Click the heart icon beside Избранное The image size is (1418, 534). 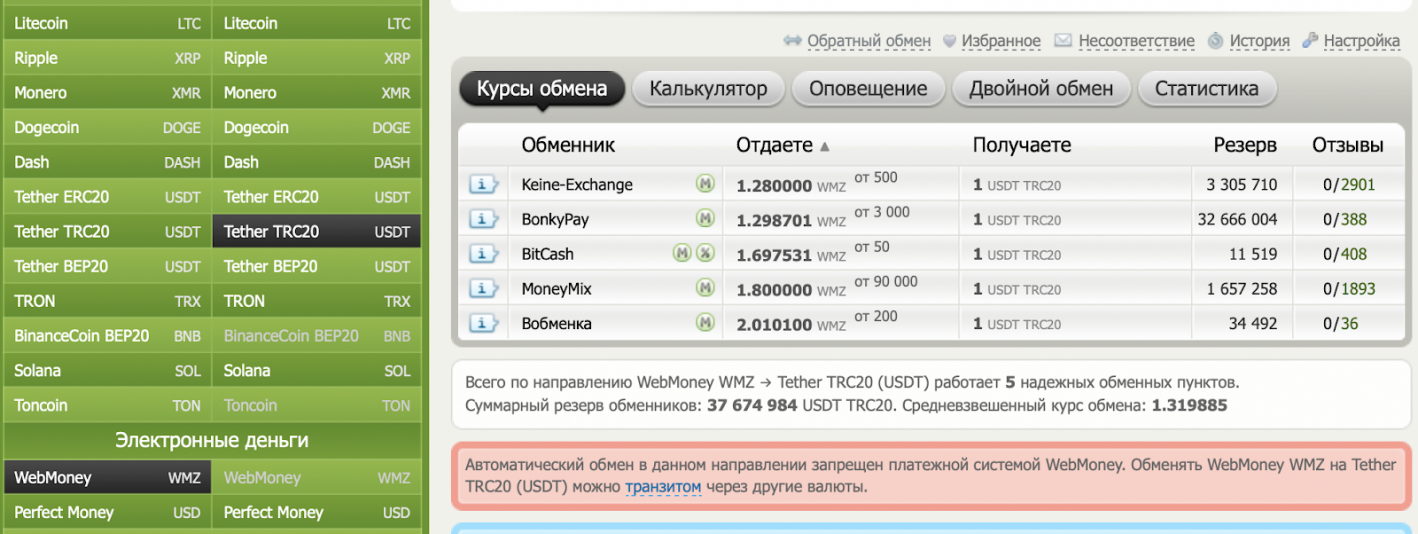point(949,41)
